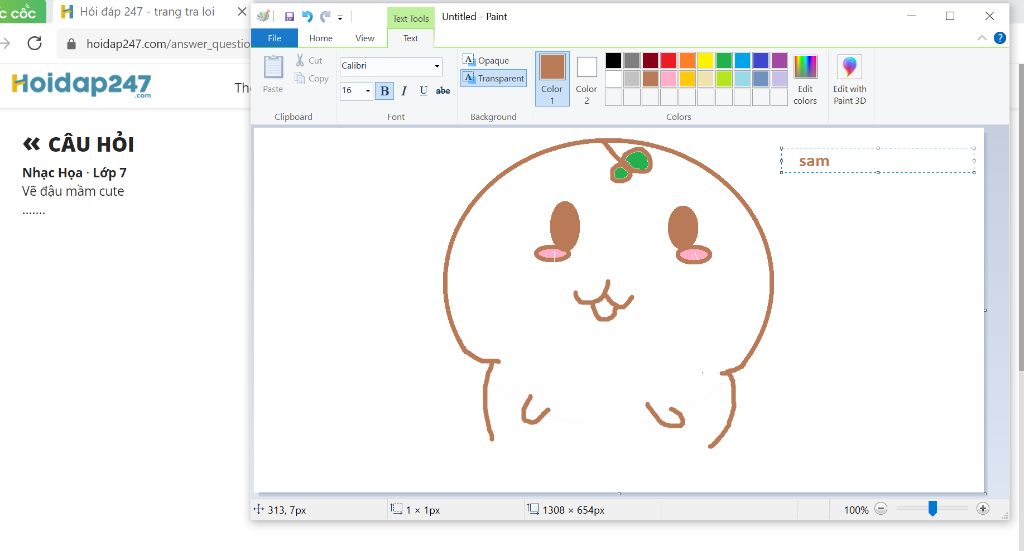Set text background to Opaque

486,60
